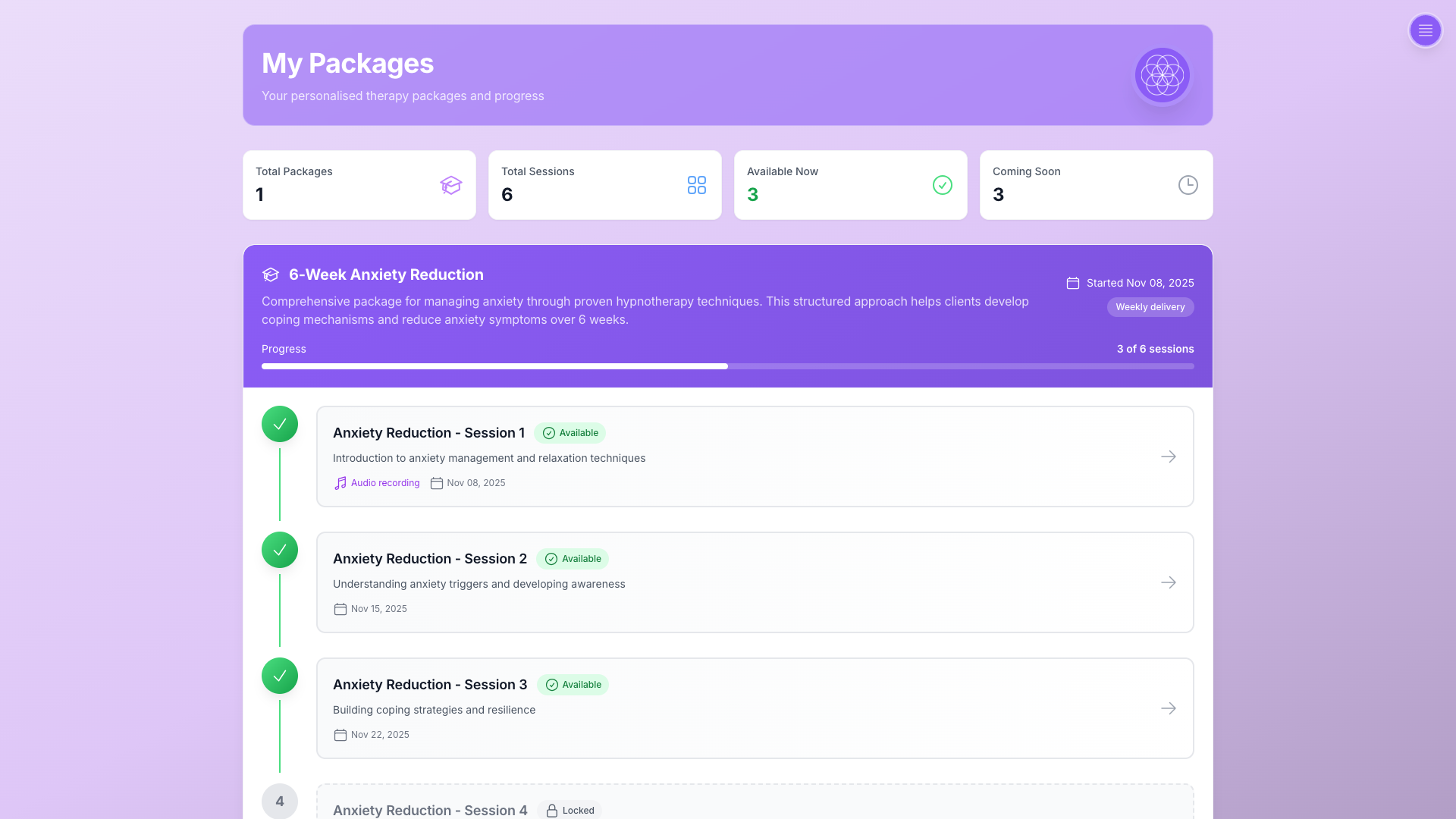Click the package progress bar
The image size is (1456, 819).
[x=727, y=366]
